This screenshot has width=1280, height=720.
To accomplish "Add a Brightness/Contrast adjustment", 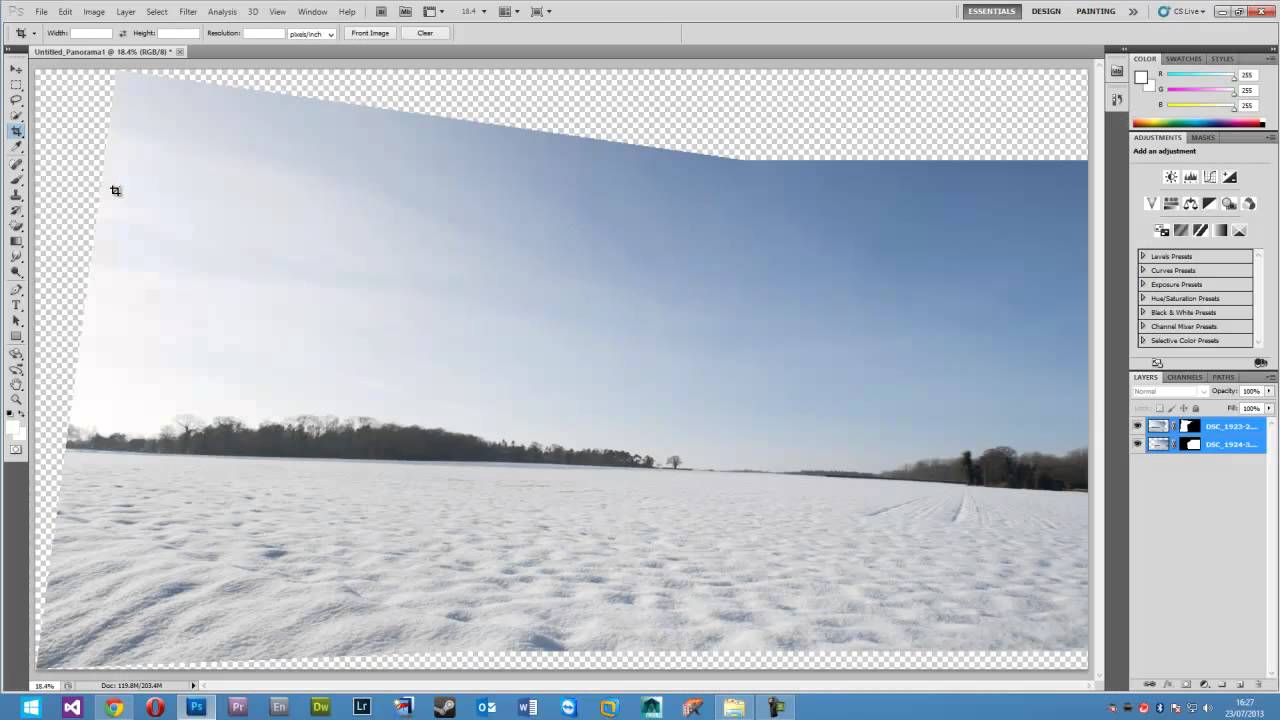I will 1171,177.
